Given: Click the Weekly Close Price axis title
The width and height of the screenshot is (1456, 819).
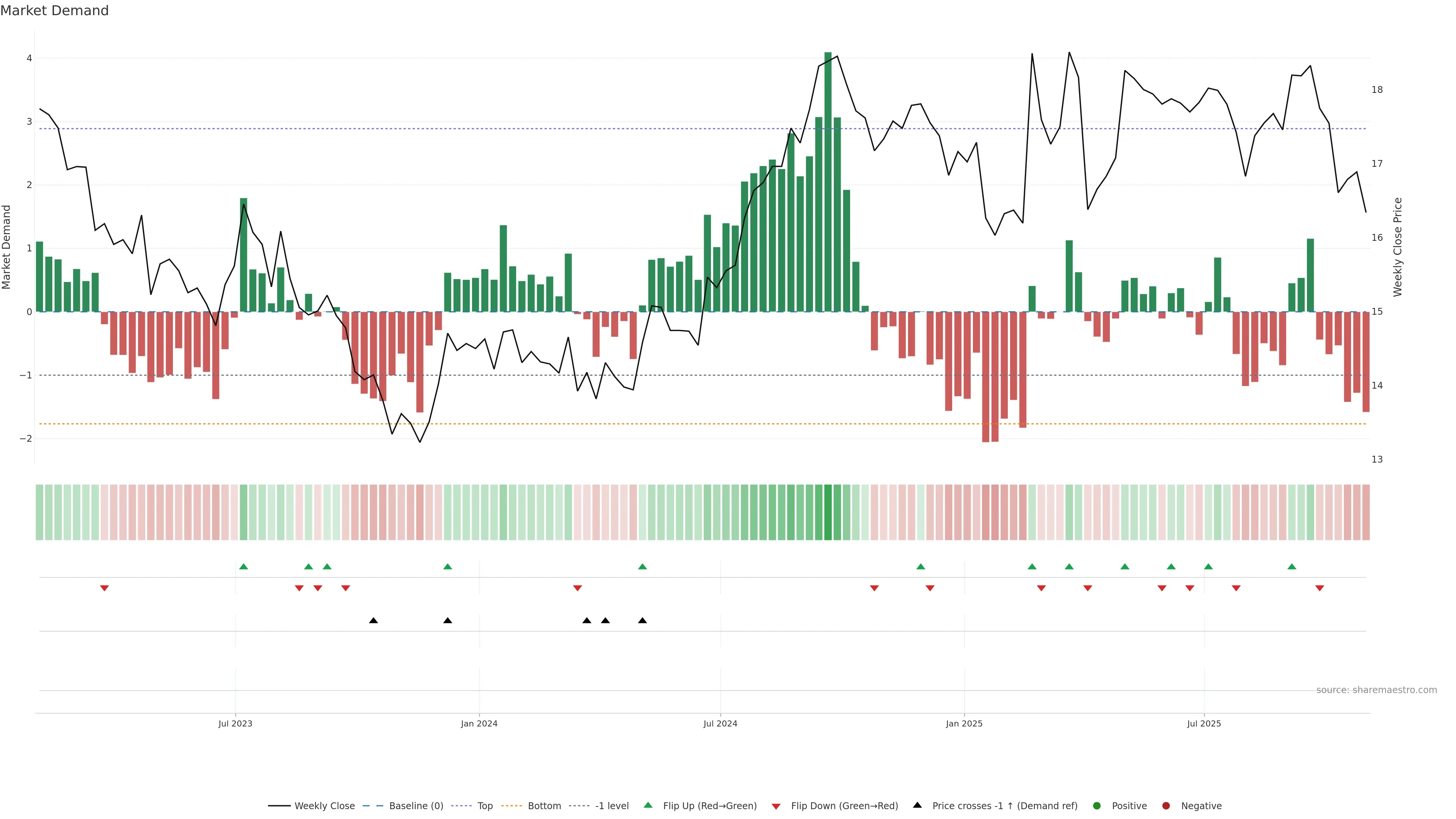Looking at the screenshot, I should coord(1398,247).
